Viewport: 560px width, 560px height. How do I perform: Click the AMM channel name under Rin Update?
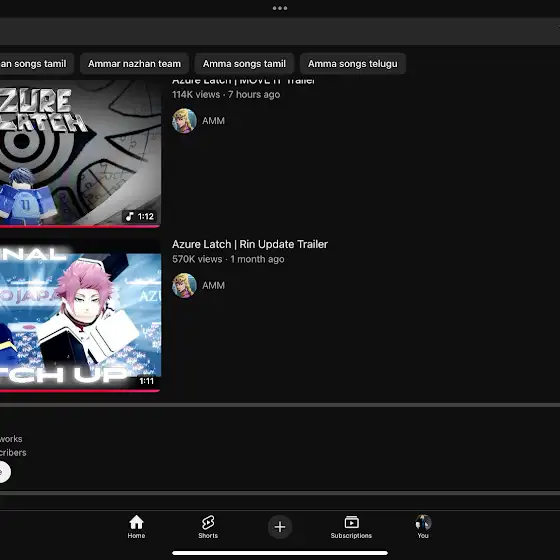coord(213,285)
